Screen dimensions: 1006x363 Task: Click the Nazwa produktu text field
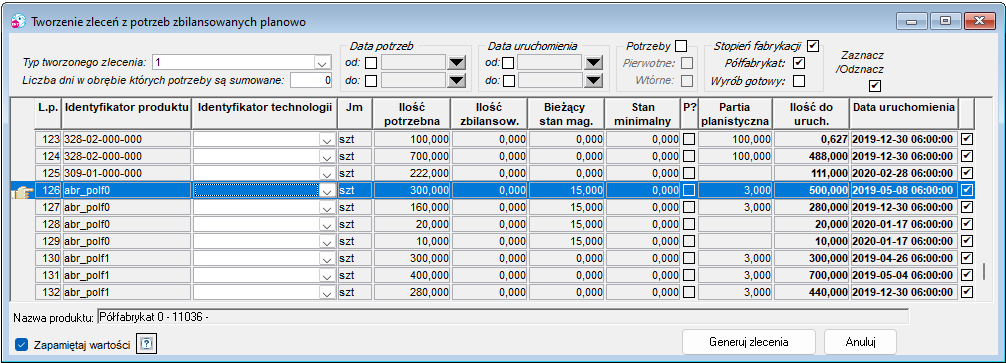(502, 316)
